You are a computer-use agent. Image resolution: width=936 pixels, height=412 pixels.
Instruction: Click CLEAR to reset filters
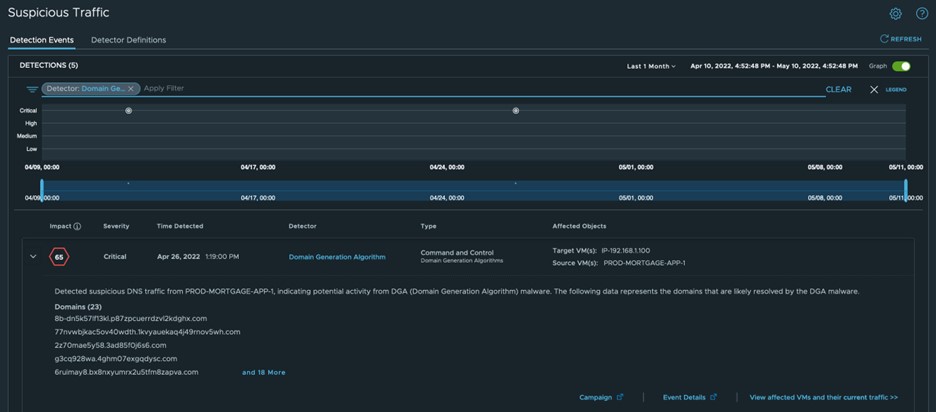coord(838,89)
